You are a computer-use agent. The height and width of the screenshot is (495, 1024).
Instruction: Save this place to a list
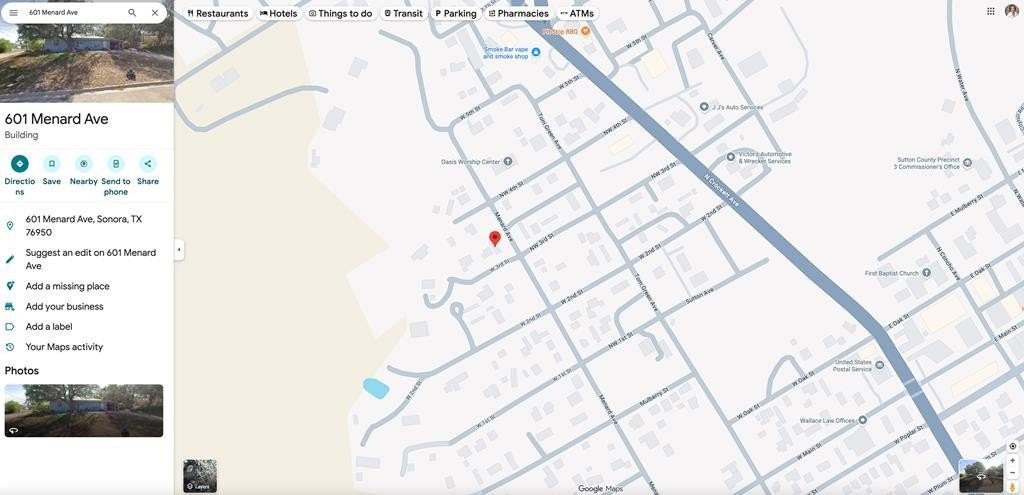click(52, 164)
